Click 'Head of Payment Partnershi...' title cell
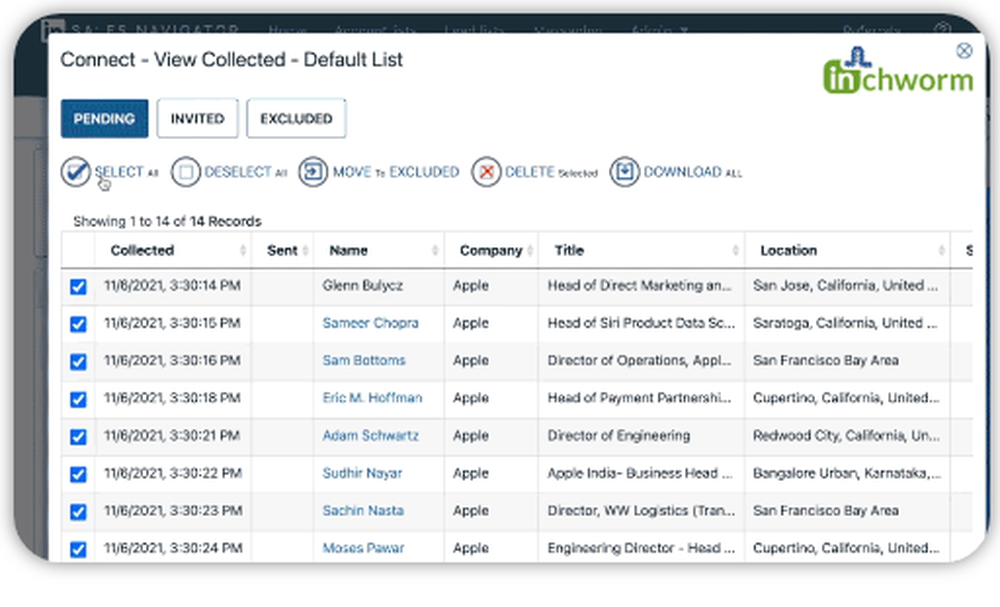Screen dimensions: 1000x607 [x=639, y=398]
